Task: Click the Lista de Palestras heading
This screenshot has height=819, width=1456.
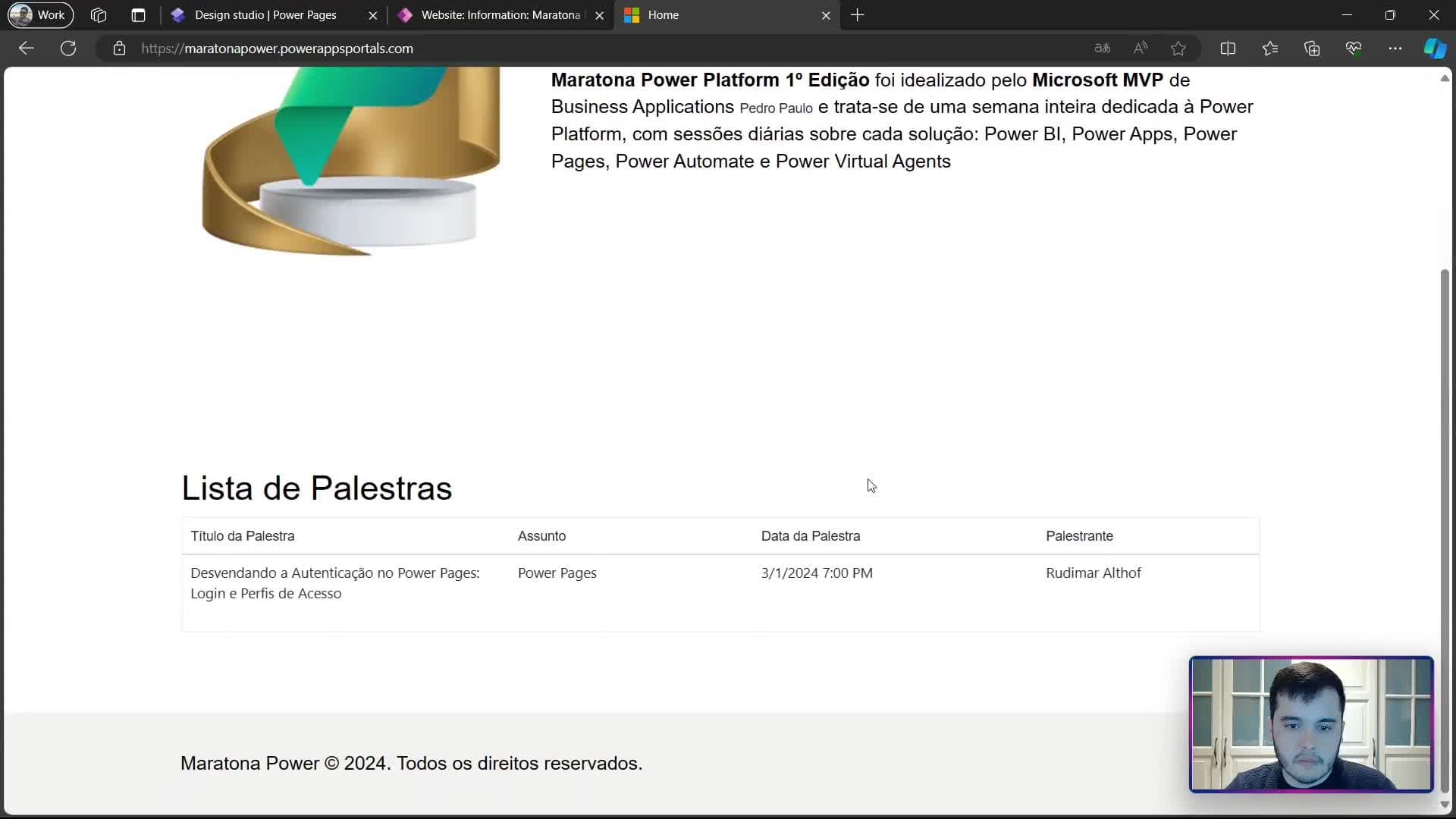Action: (x=317, y=488)
